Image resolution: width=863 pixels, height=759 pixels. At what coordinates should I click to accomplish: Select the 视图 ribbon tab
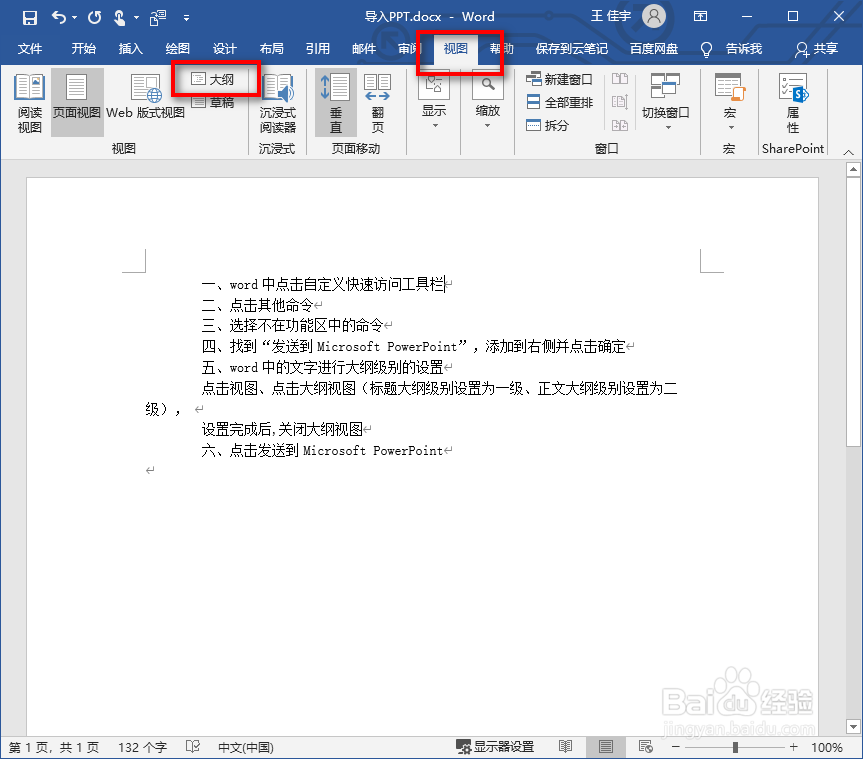click(455, 48)
